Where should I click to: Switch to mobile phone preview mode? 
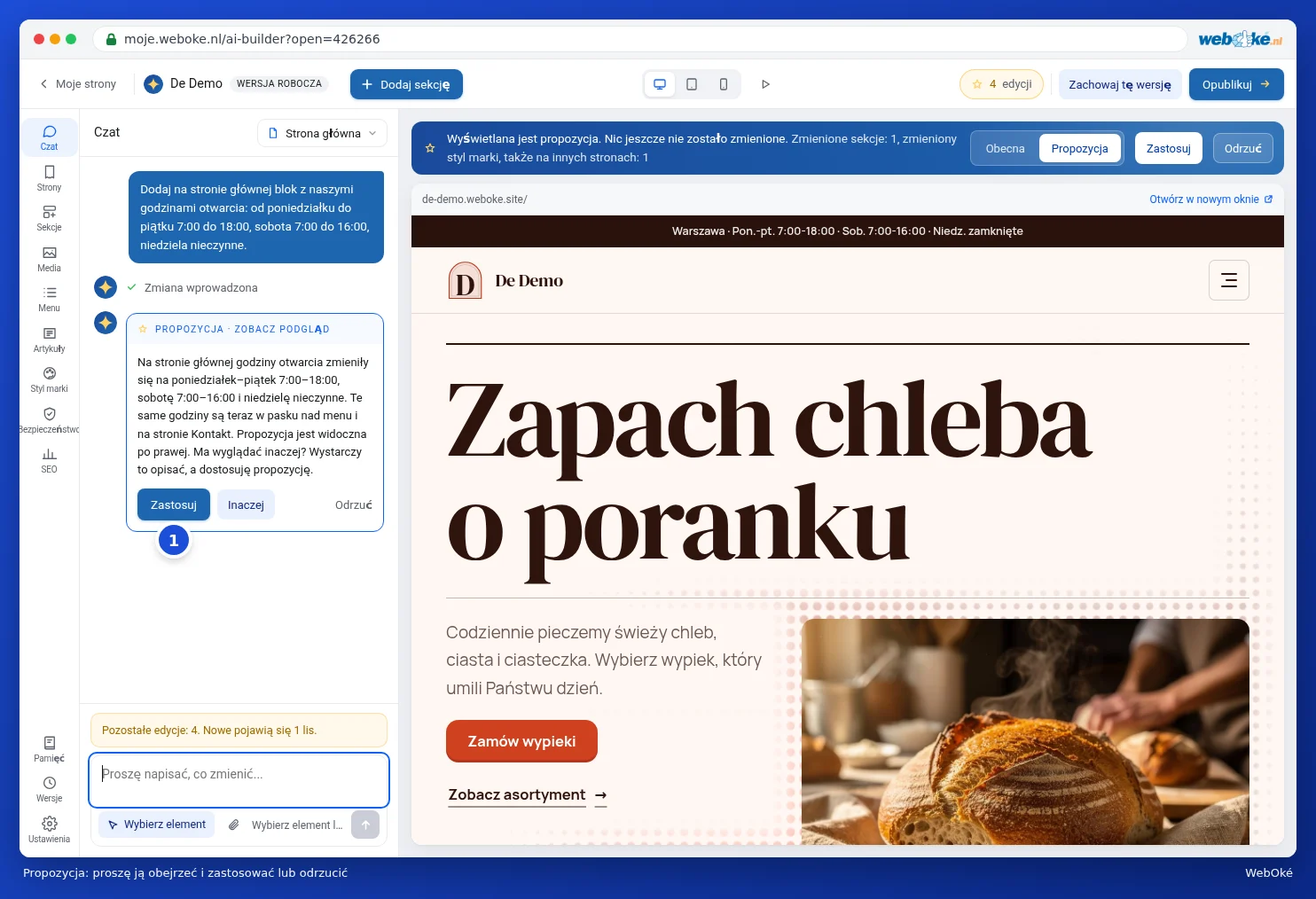(x=724, y=84)
